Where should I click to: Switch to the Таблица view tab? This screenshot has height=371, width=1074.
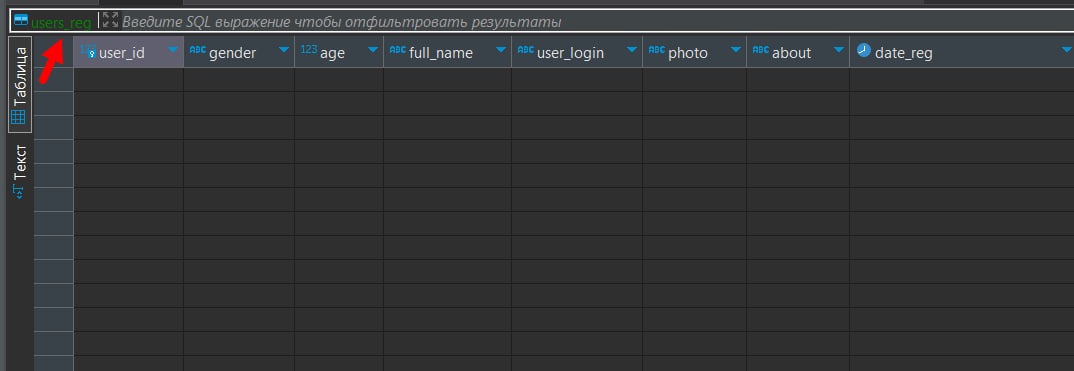[x=19, y=85]
